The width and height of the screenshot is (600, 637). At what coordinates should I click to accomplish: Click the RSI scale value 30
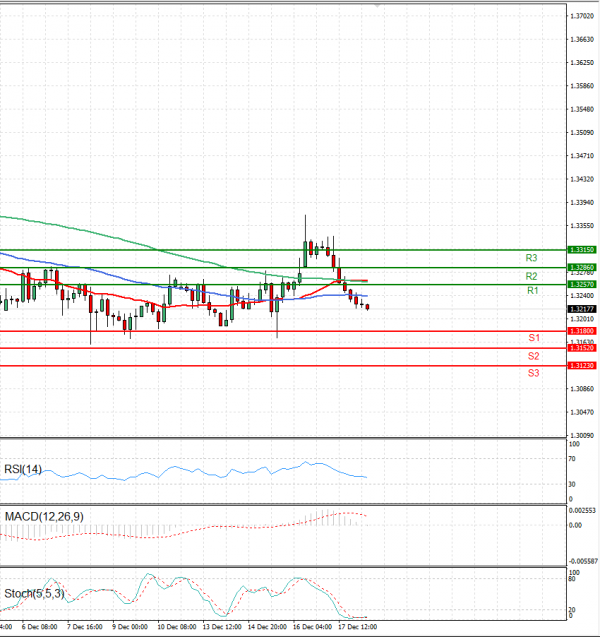click(x=572, y=484)
